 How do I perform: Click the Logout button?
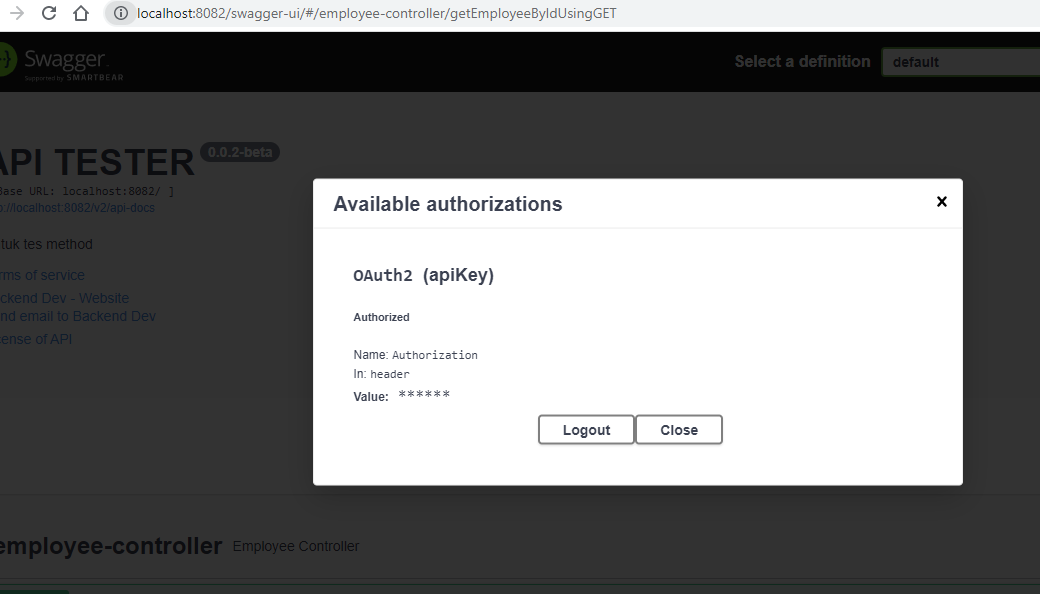pos(586,430)
